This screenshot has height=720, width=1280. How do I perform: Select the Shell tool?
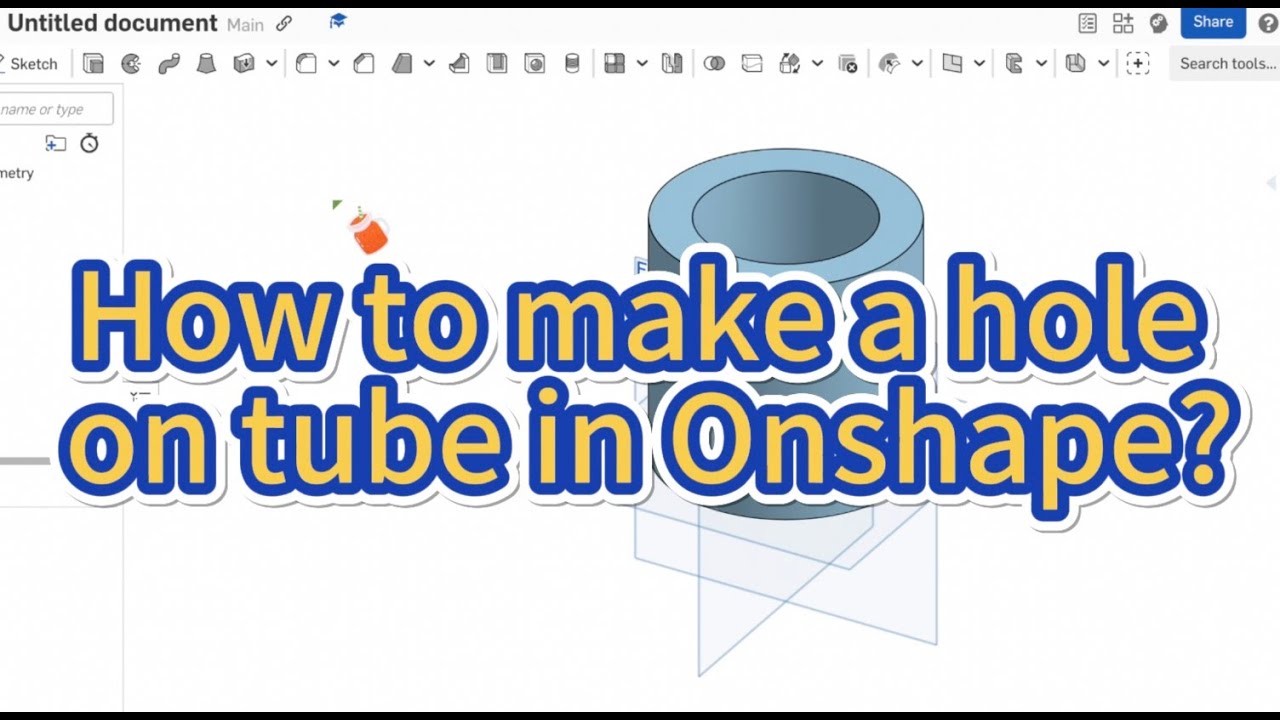(497, 64)
